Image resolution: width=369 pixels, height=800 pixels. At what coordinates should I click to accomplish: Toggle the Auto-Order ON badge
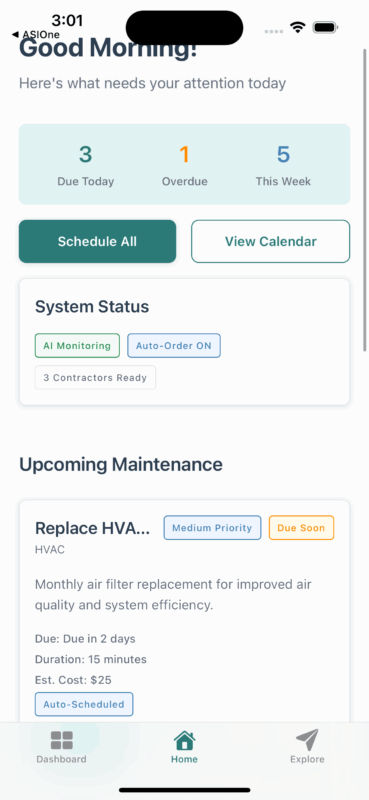(174, 345)
